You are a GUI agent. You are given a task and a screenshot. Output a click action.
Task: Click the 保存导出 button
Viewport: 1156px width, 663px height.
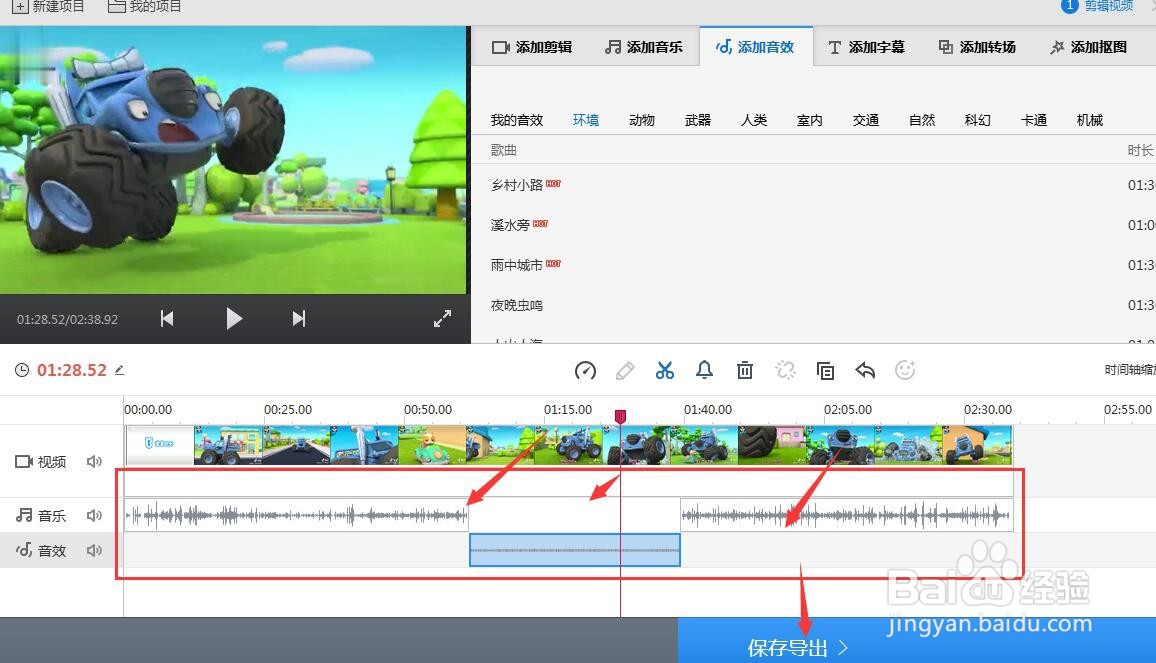(916, 640)
